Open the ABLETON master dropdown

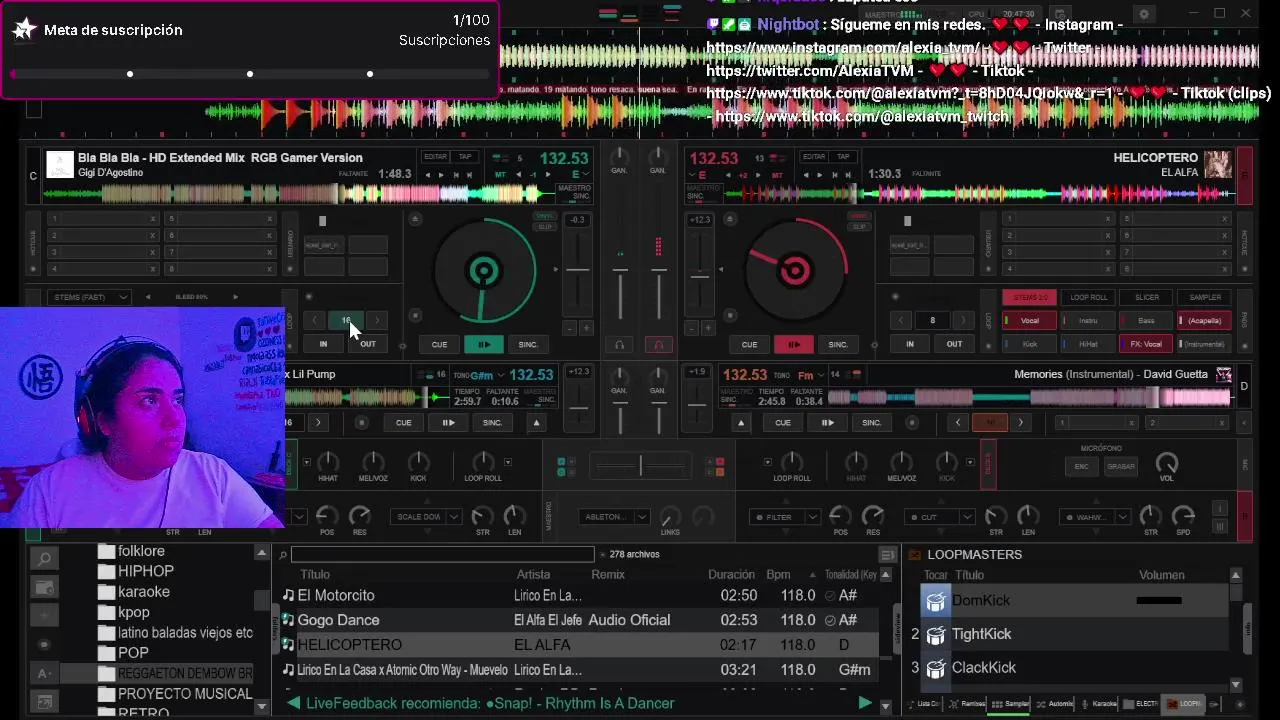(612, 517)
